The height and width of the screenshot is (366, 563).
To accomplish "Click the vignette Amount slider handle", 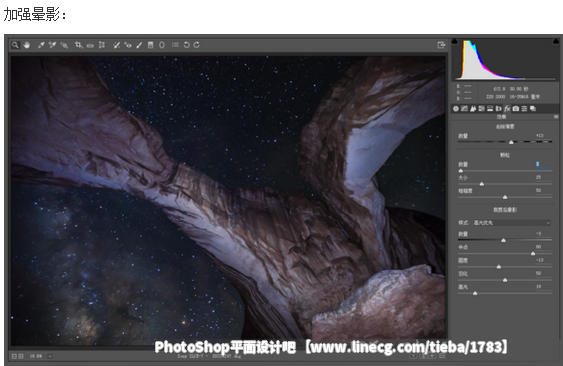I will coord(503,240).
